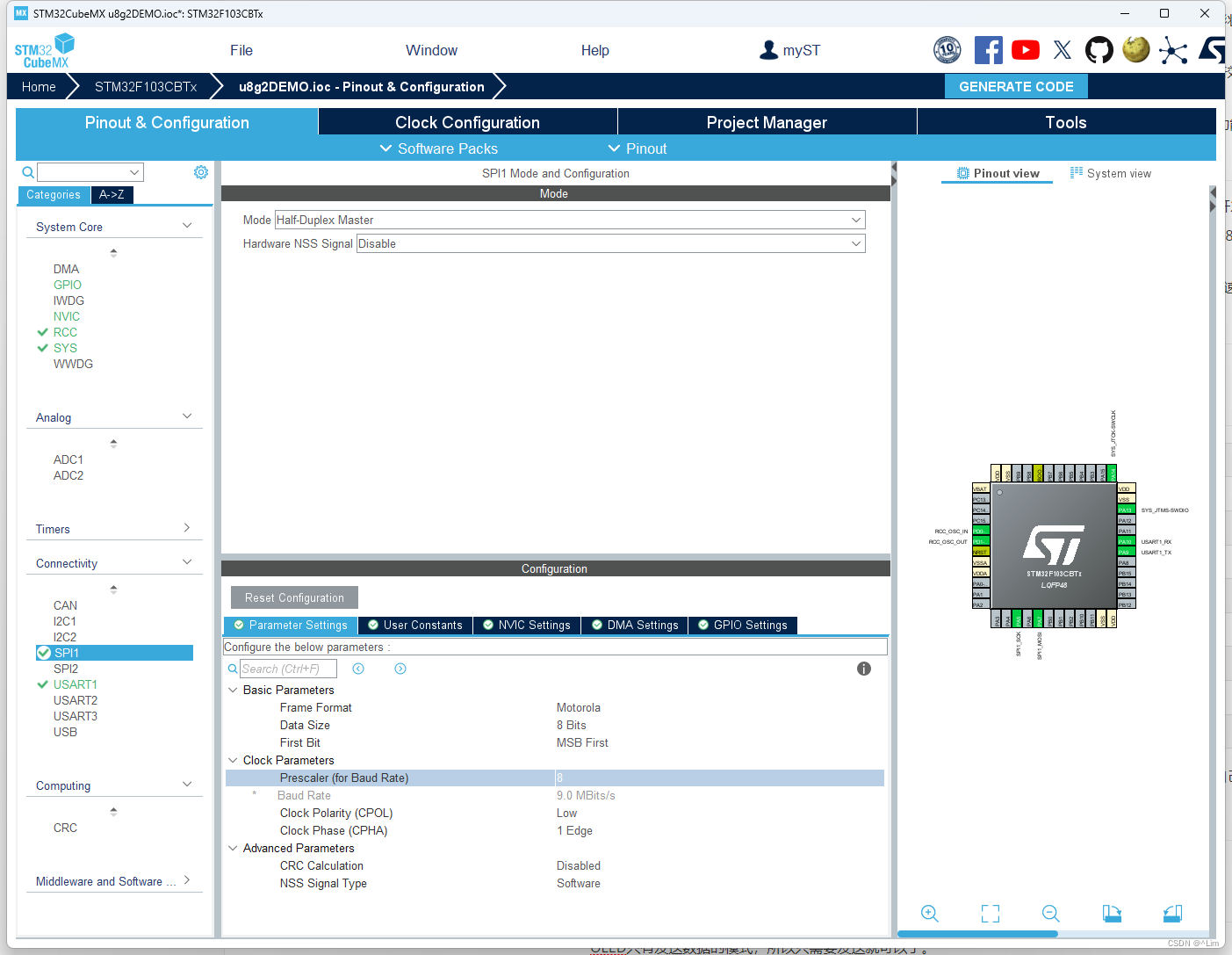Viewport: 1232px width, 955px height.
Task: Click the horizontal scrollbar under the pinout view
Action: [977, 934]
